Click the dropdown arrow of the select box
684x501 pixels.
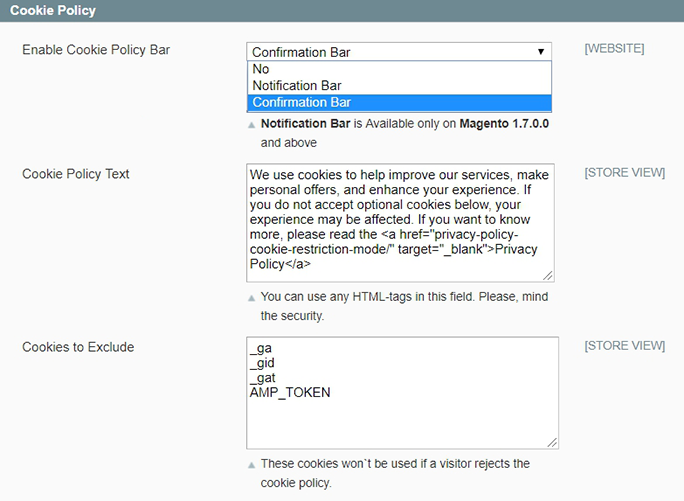coord(541,52)
